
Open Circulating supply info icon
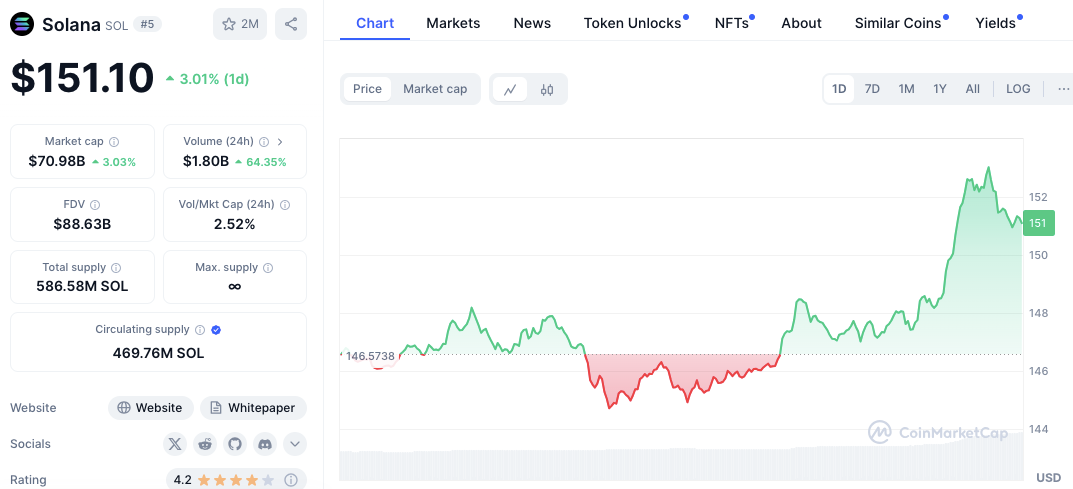(200, 330)
